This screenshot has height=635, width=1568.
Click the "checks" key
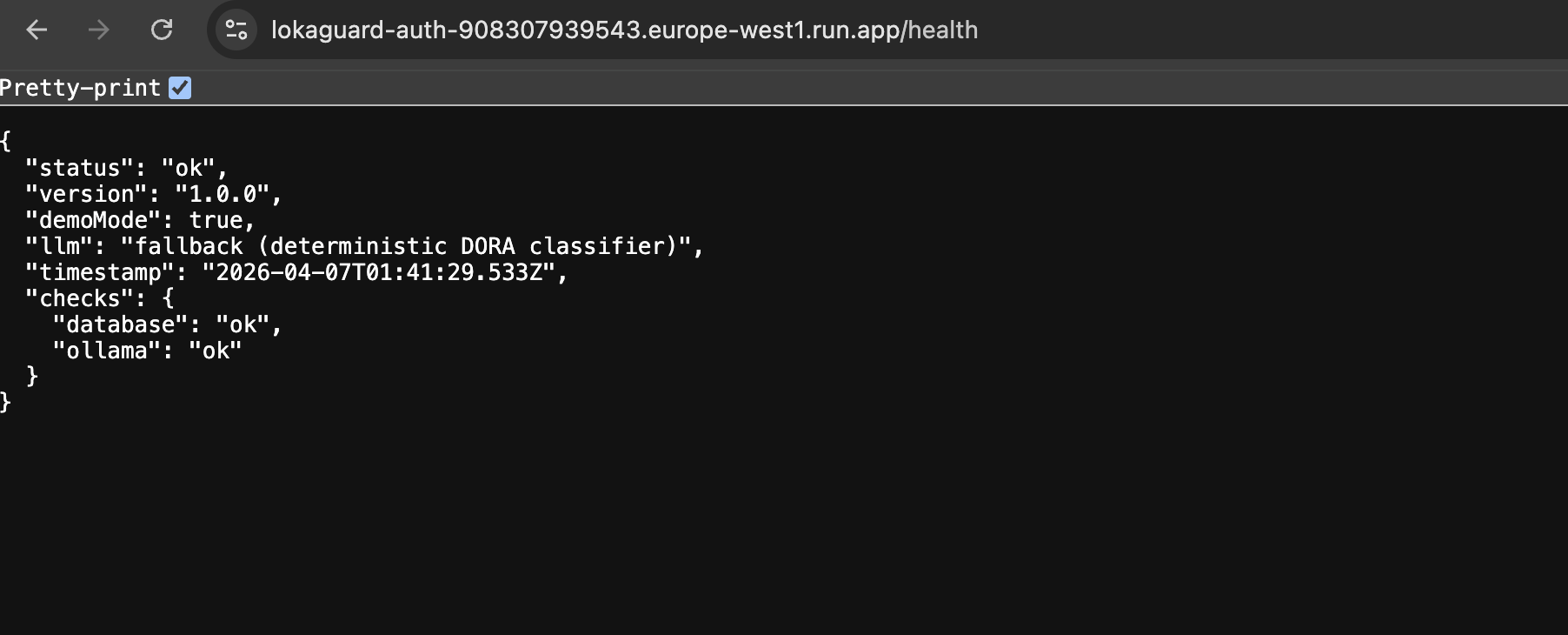click(x=80, y=298)
